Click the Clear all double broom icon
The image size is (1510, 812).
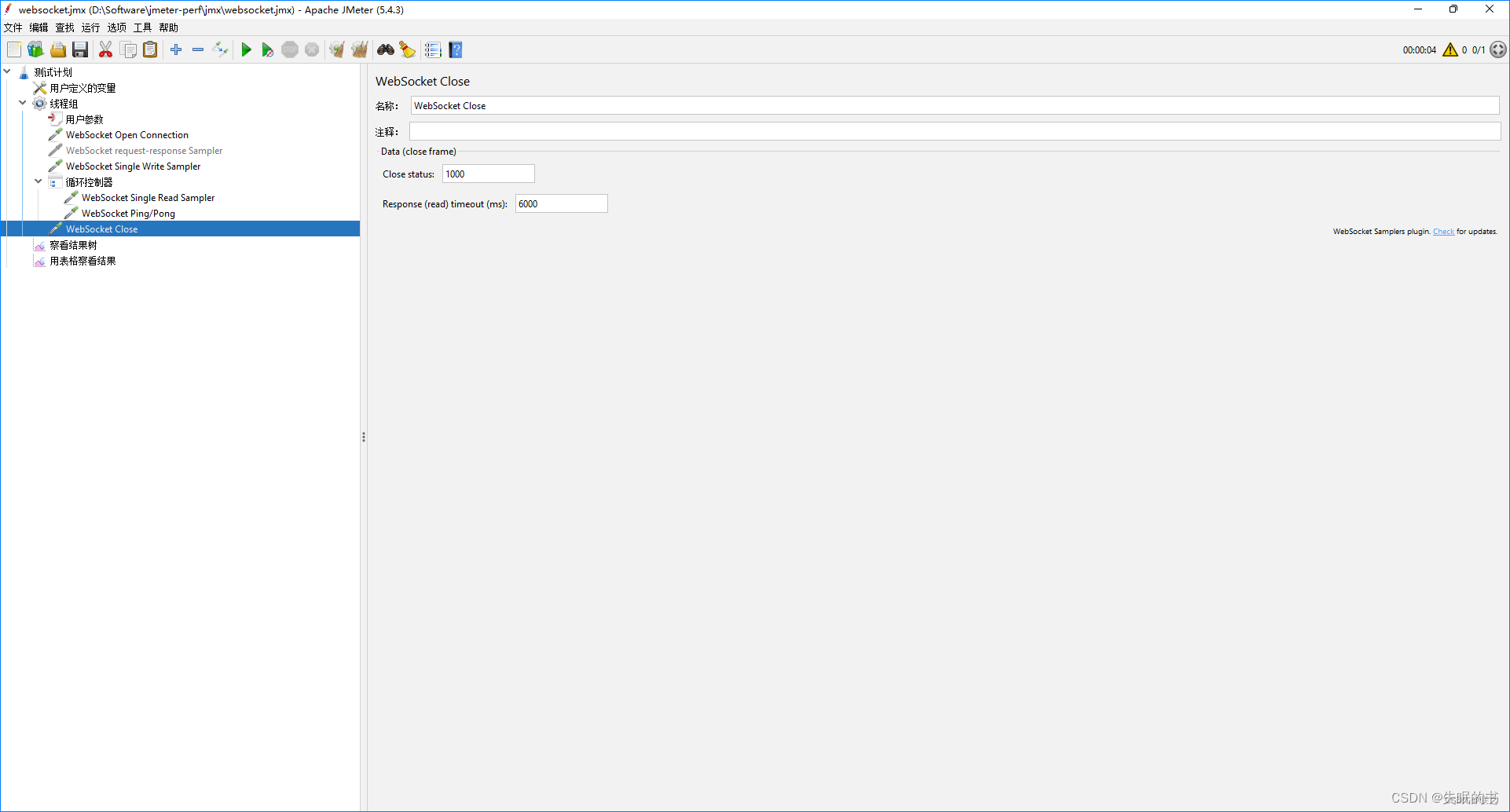point(360,50)
